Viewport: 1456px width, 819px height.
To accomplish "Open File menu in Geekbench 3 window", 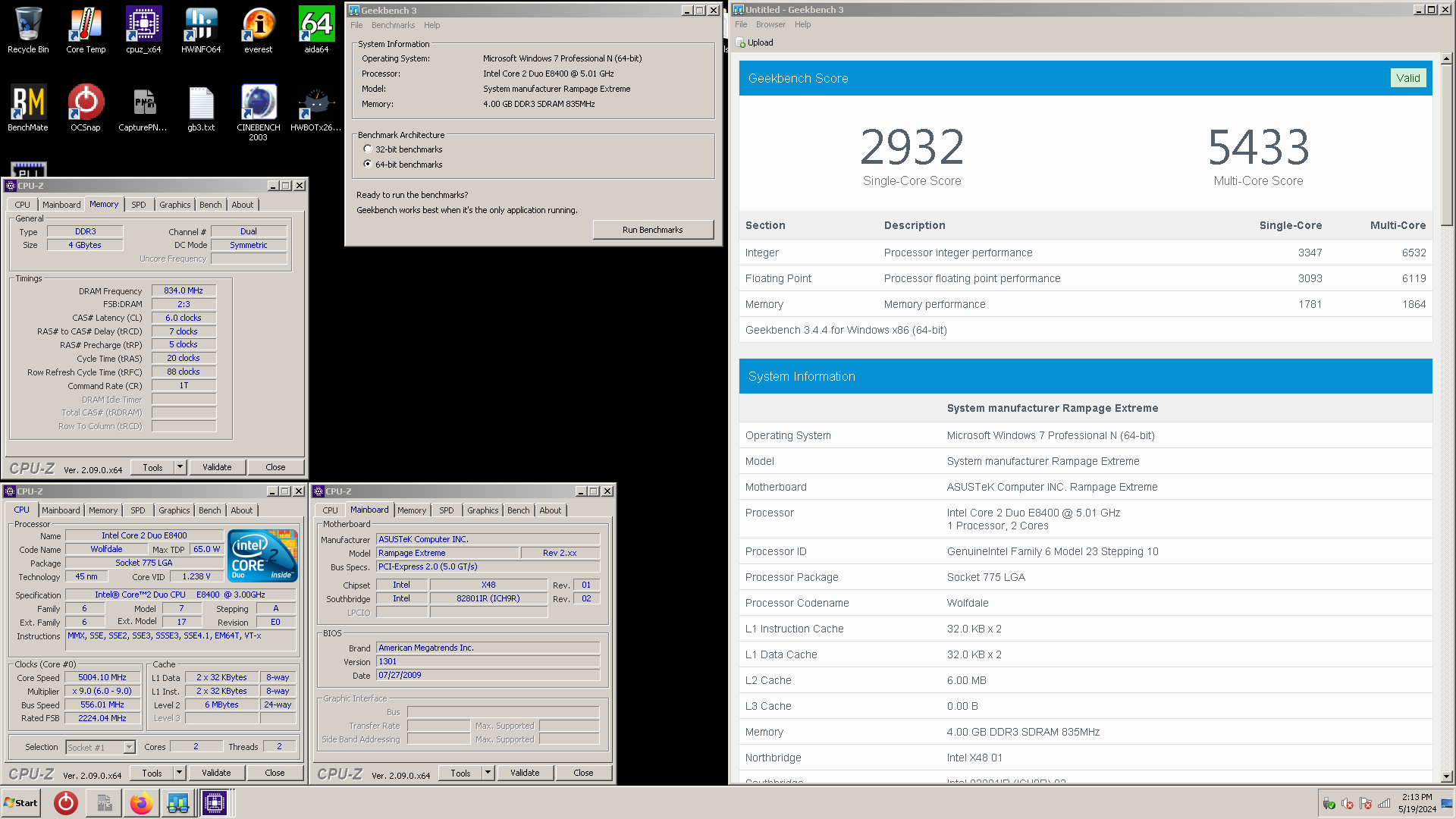I will pos(356,25).
